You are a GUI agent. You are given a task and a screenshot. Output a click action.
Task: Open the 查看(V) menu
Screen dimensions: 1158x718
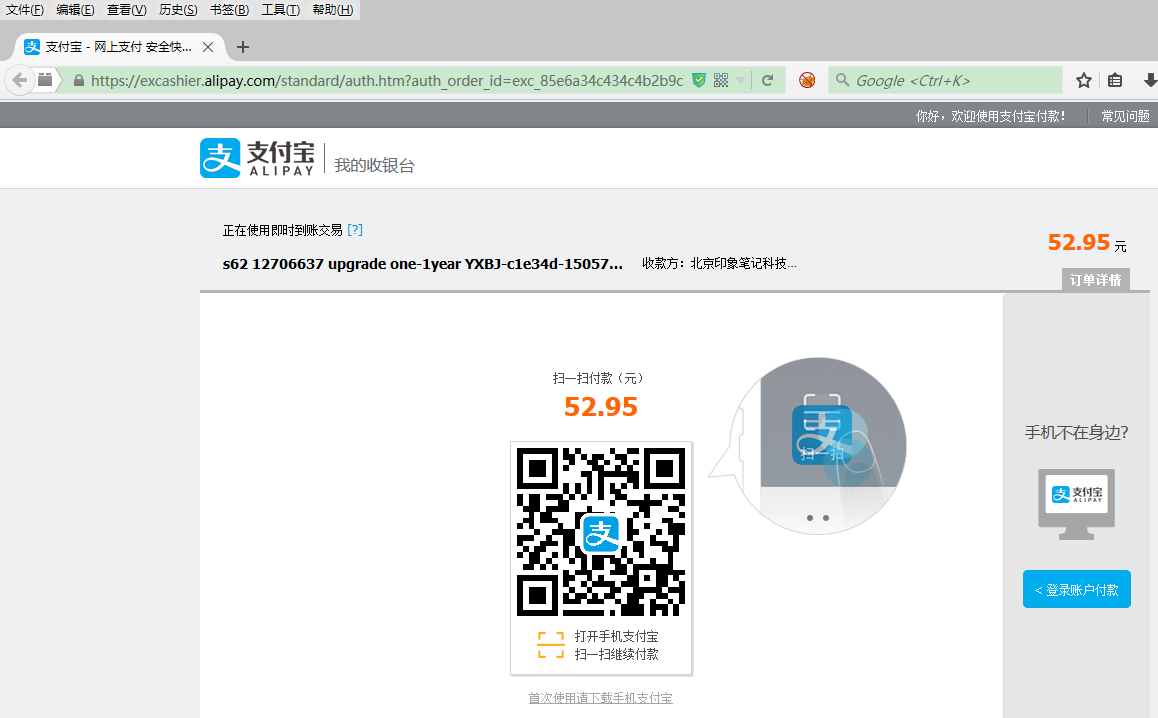click(x=126, y=10)
